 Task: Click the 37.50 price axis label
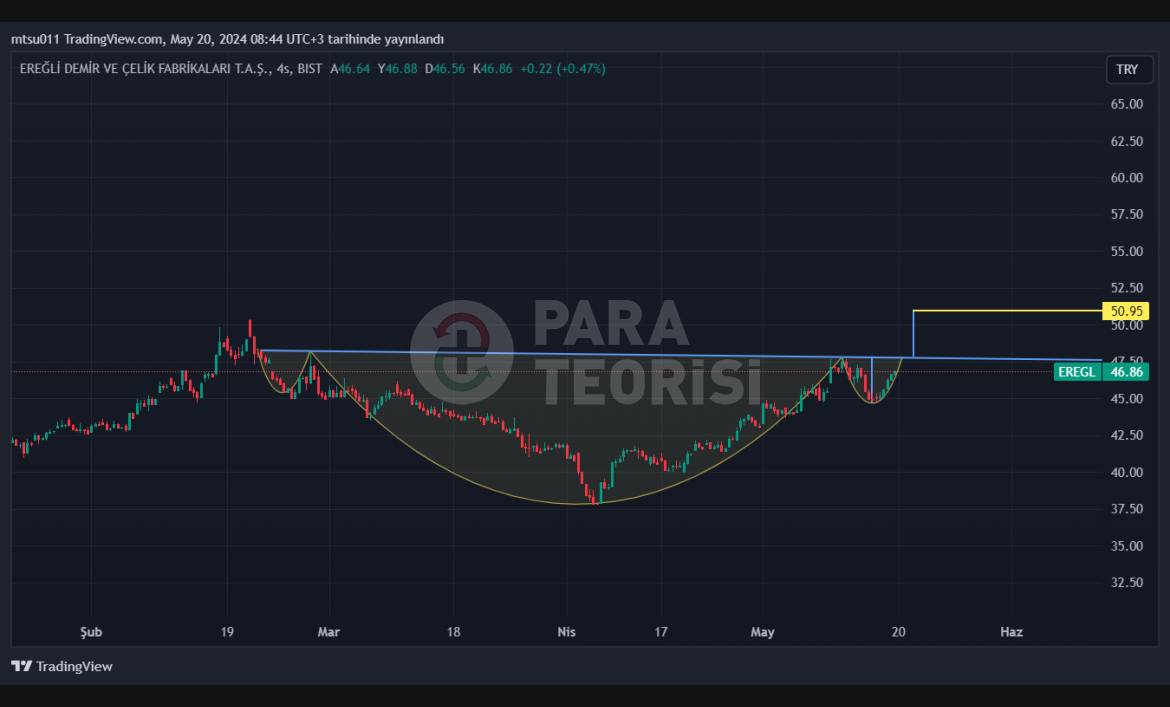pyautogui.click(x=1126, y=509)
